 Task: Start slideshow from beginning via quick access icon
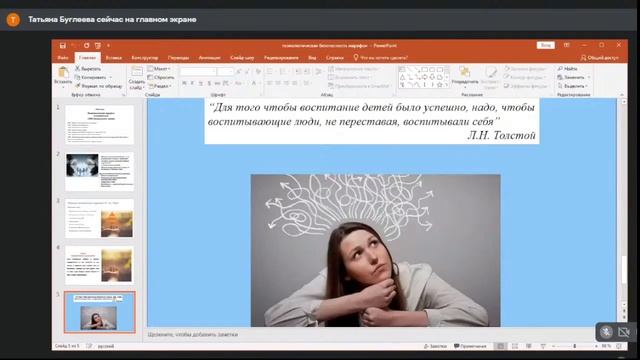[x=98, y=45]
